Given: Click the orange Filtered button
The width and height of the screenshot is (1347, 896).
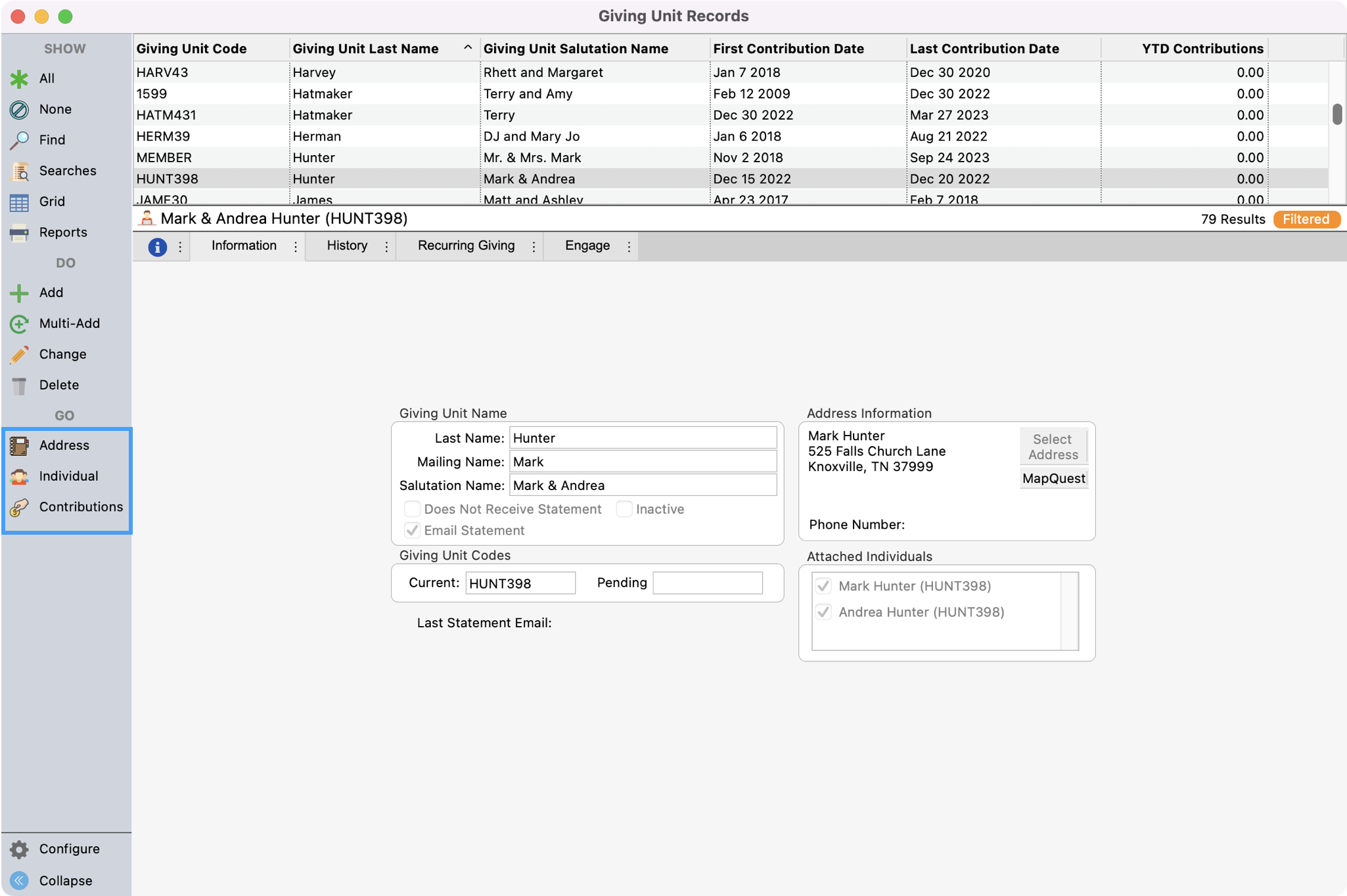Looking at the screenshot, I should pos(1306,219).
